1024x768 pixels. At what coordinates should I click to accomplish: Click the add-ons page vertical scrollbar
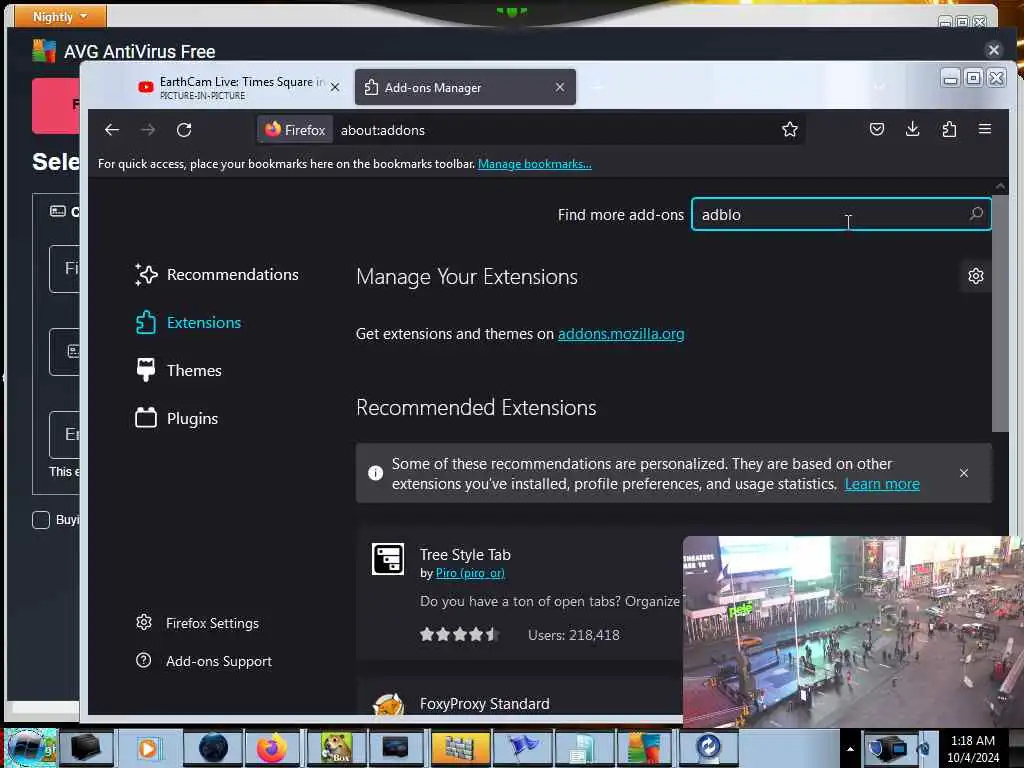[1000, 313]
